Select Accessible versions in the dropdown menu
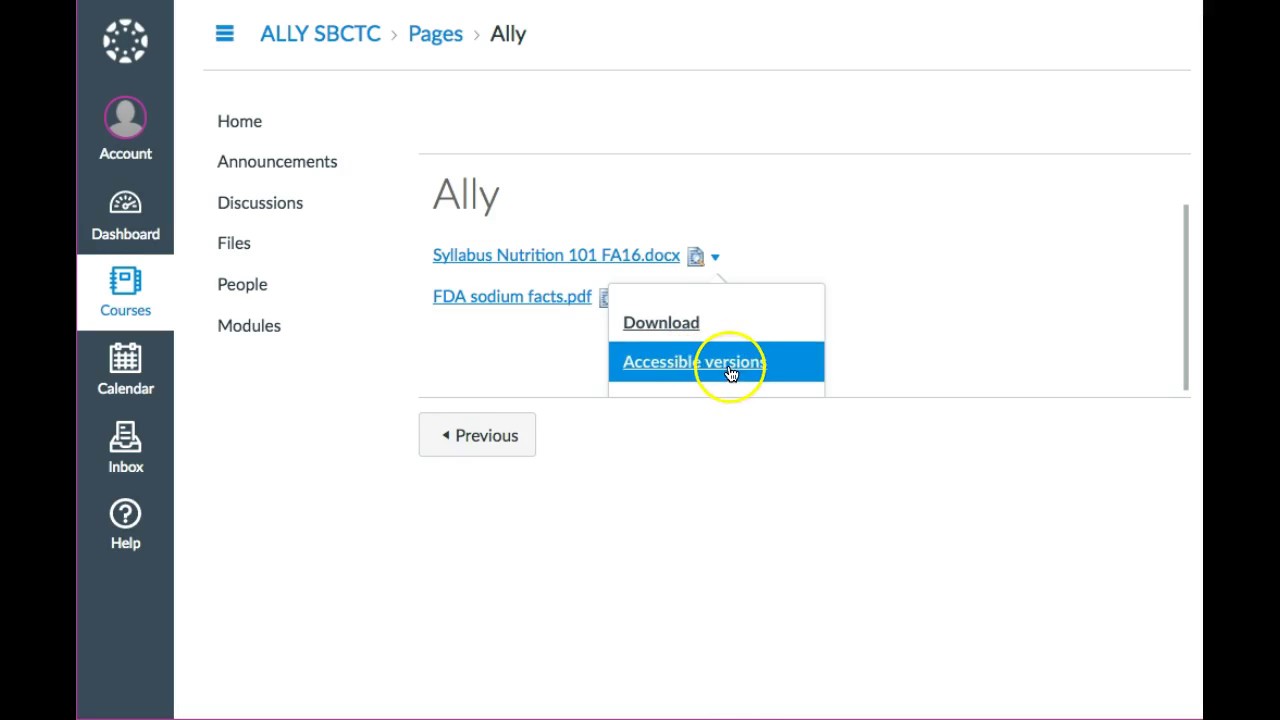The image size is (1280, 720). pyautogui.click(x=693, y=362)
